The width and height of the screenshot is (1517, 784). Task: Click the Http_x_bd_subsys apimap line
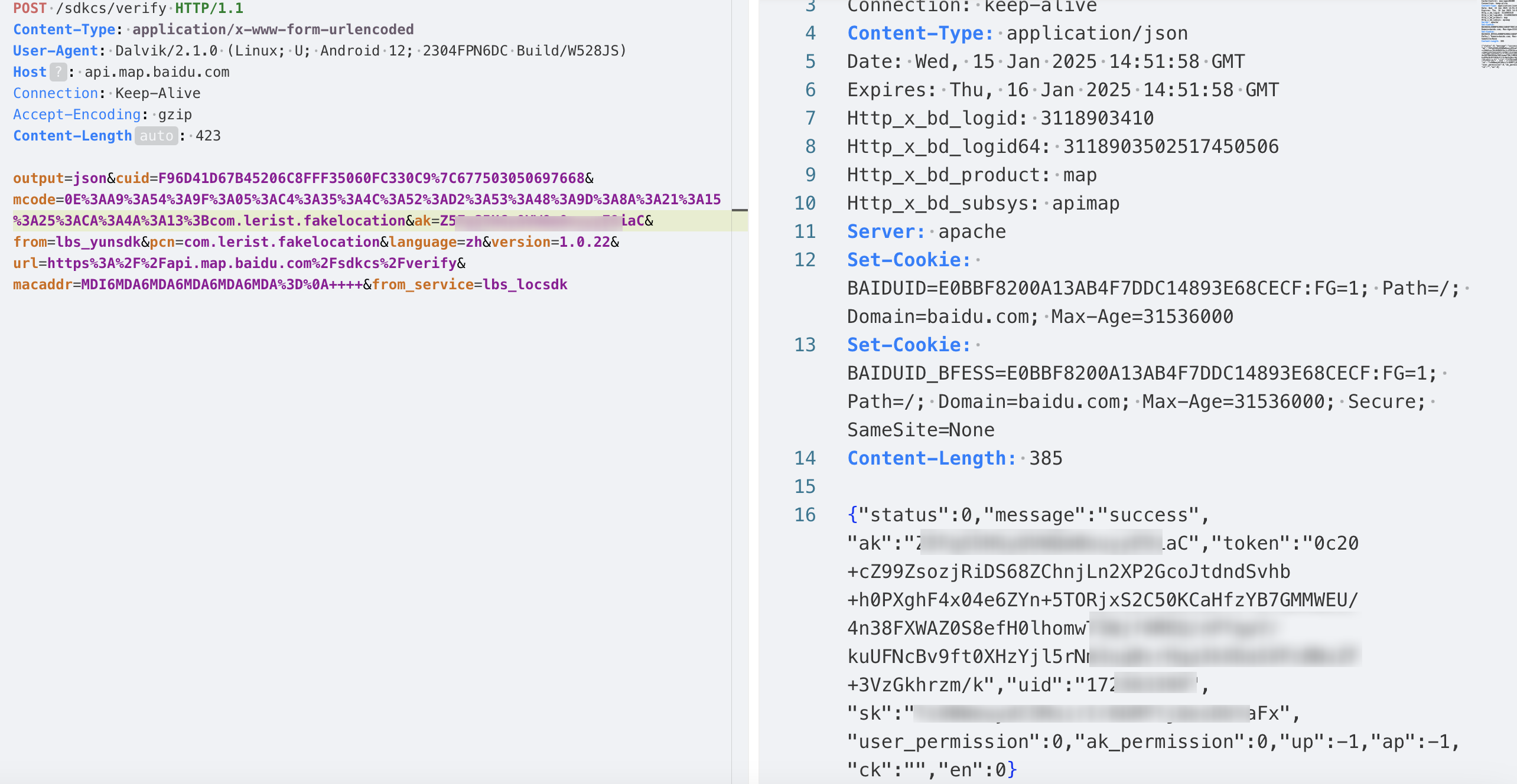pos(983,203)
